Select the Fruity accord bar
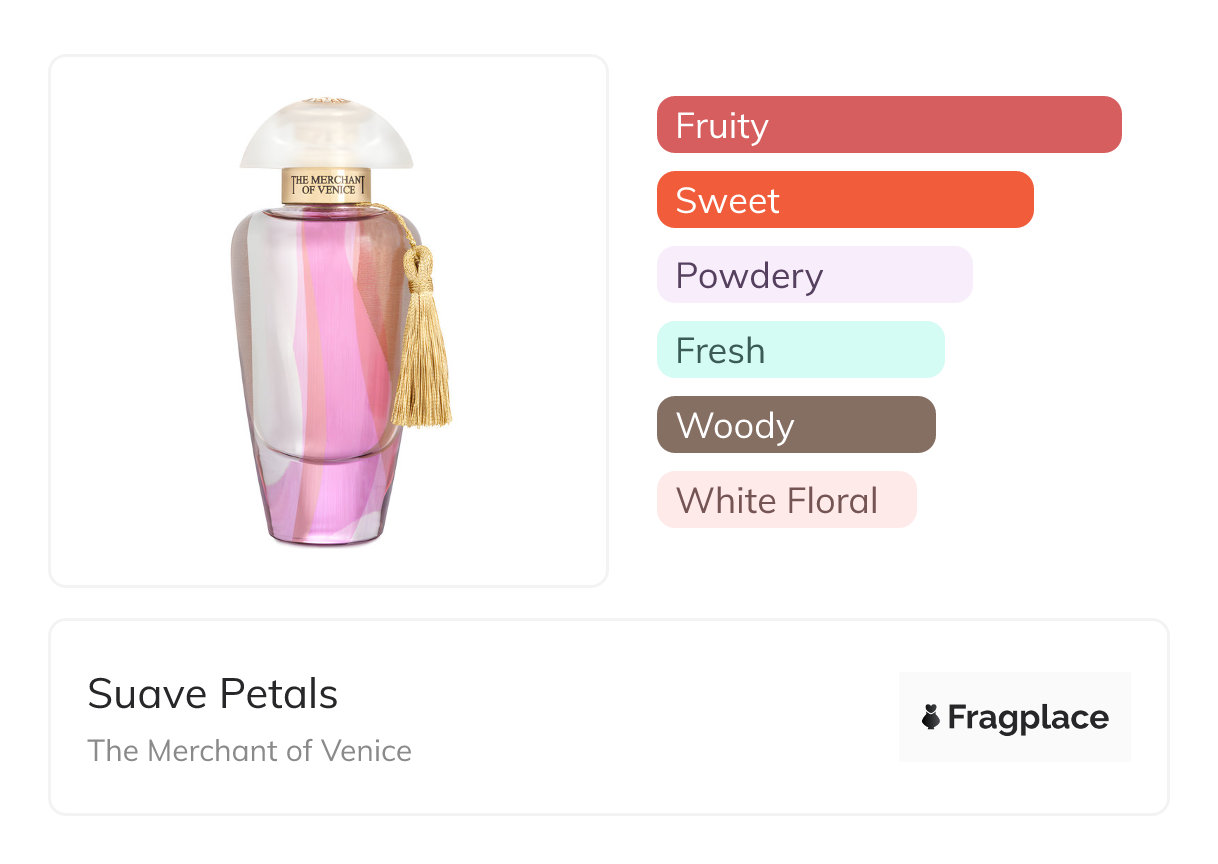Image resolution: width=1218 pixels, height=864 pixels. pyautogui.click(x=888, y=125)
